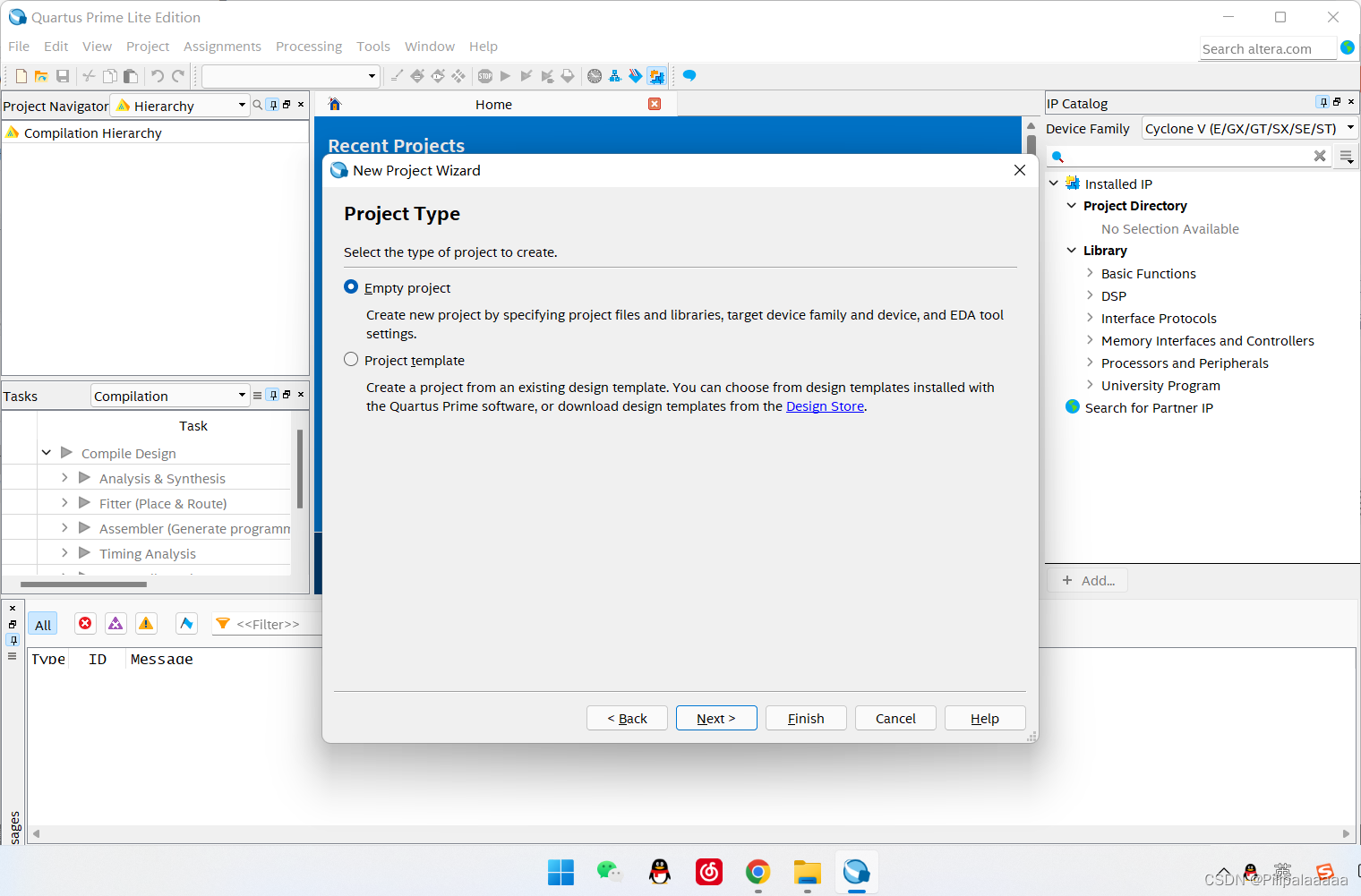Click the Redo toolbar icon
The height and width of the screenshot is (896, 1361).
pos(178,76)
